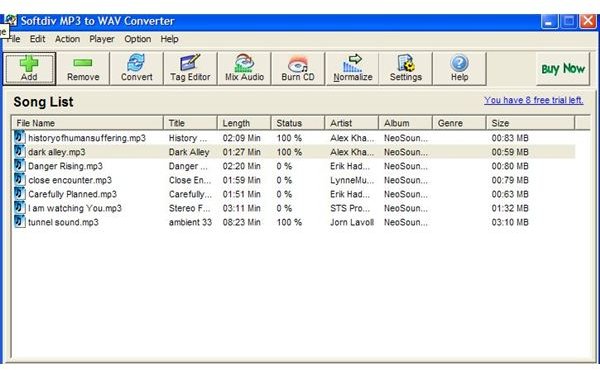Click the Remove toolbar button
The image size is (600, 370).
point(83,69)
